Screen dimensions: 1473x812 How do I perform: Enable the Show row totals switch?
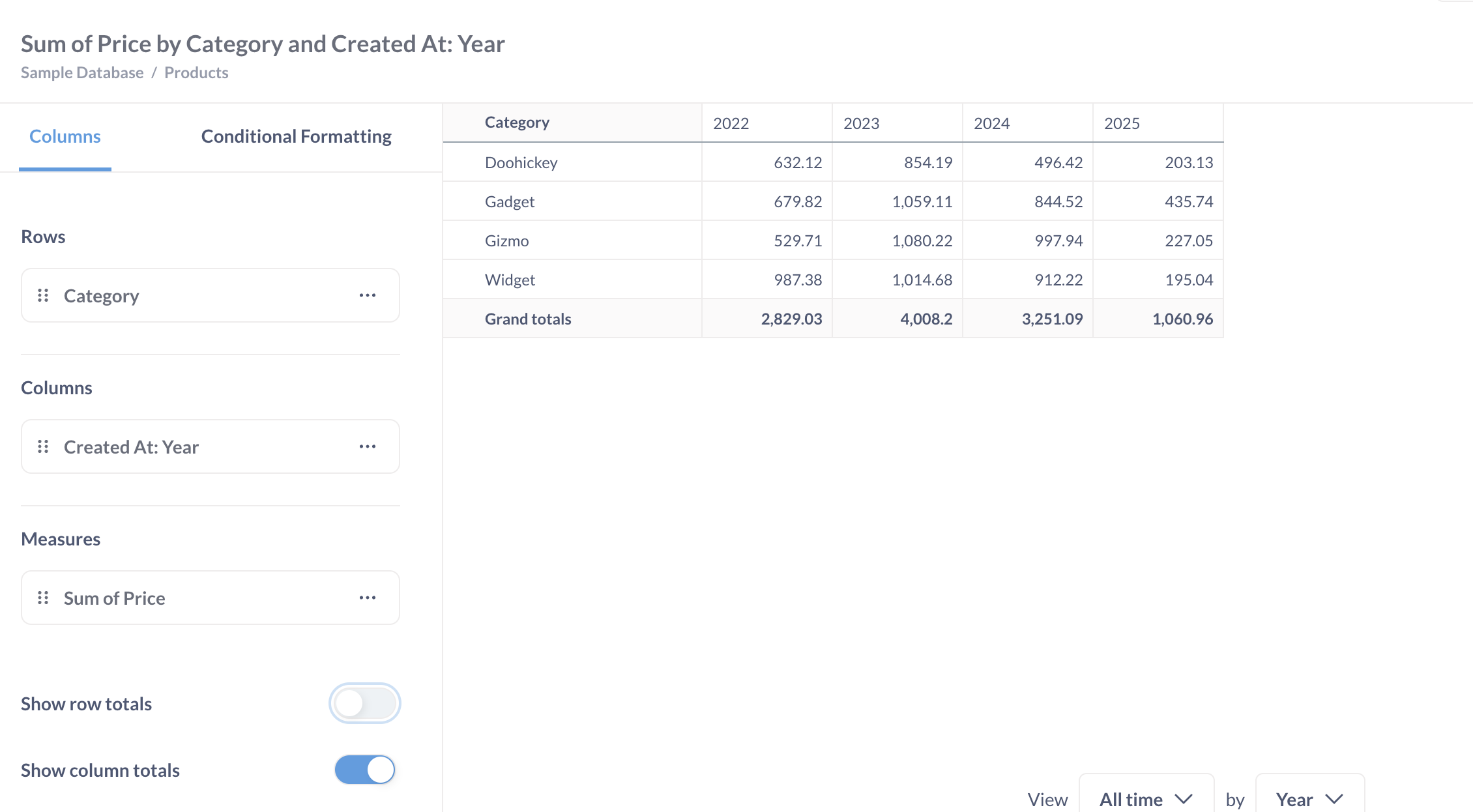365,704
